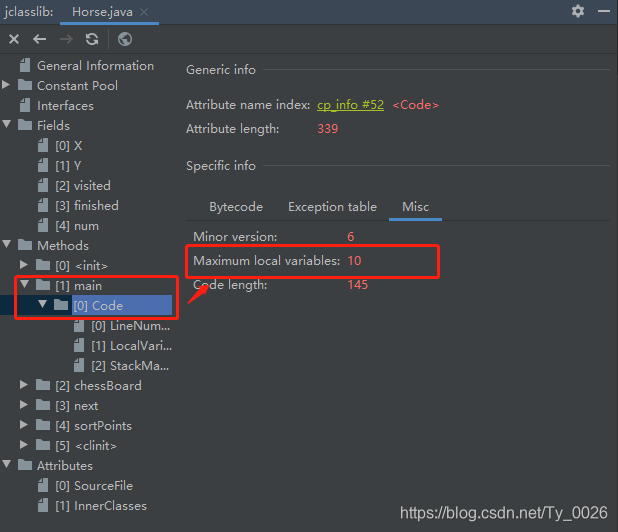Click the Attributes folder icon
Image resolution: width=618 pixels, height=532 pixels.
pos(25,465)
